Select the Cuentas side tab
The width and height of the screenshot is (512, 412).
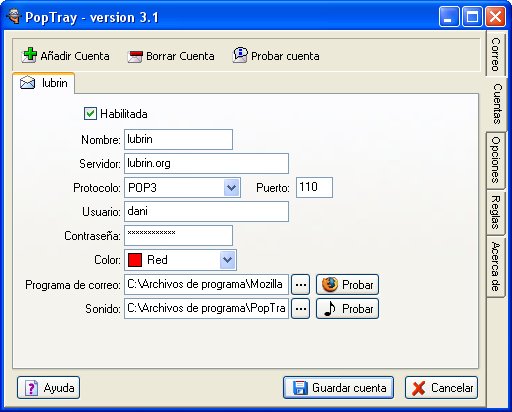(x=497, y=104)
